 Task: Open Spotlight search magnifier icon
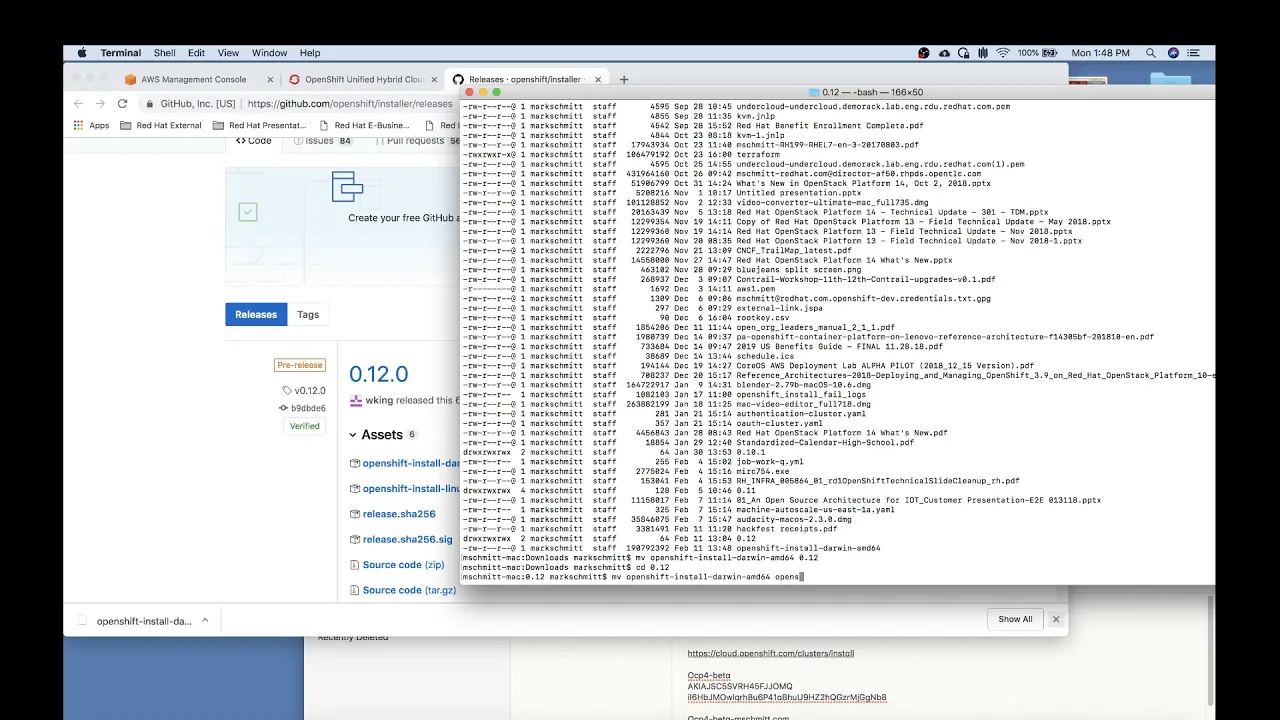point(1151,53)
